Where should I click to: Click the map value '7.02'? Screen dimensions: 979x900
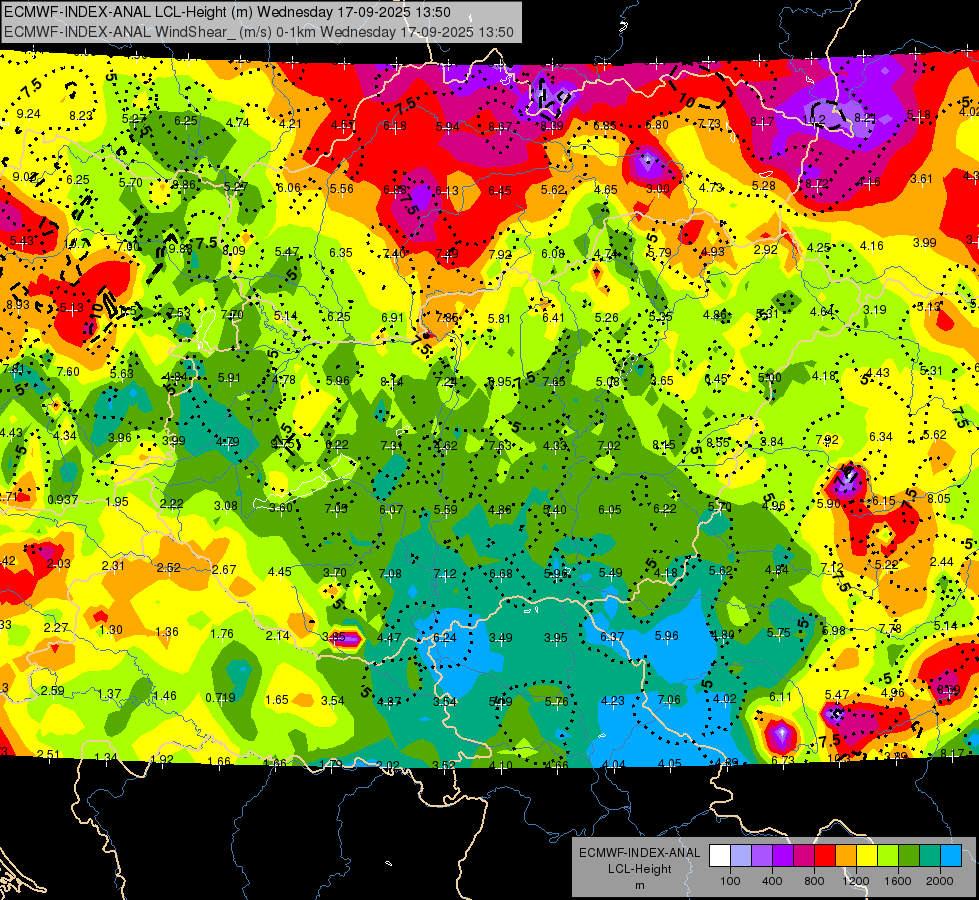click(x=609, y=445)
